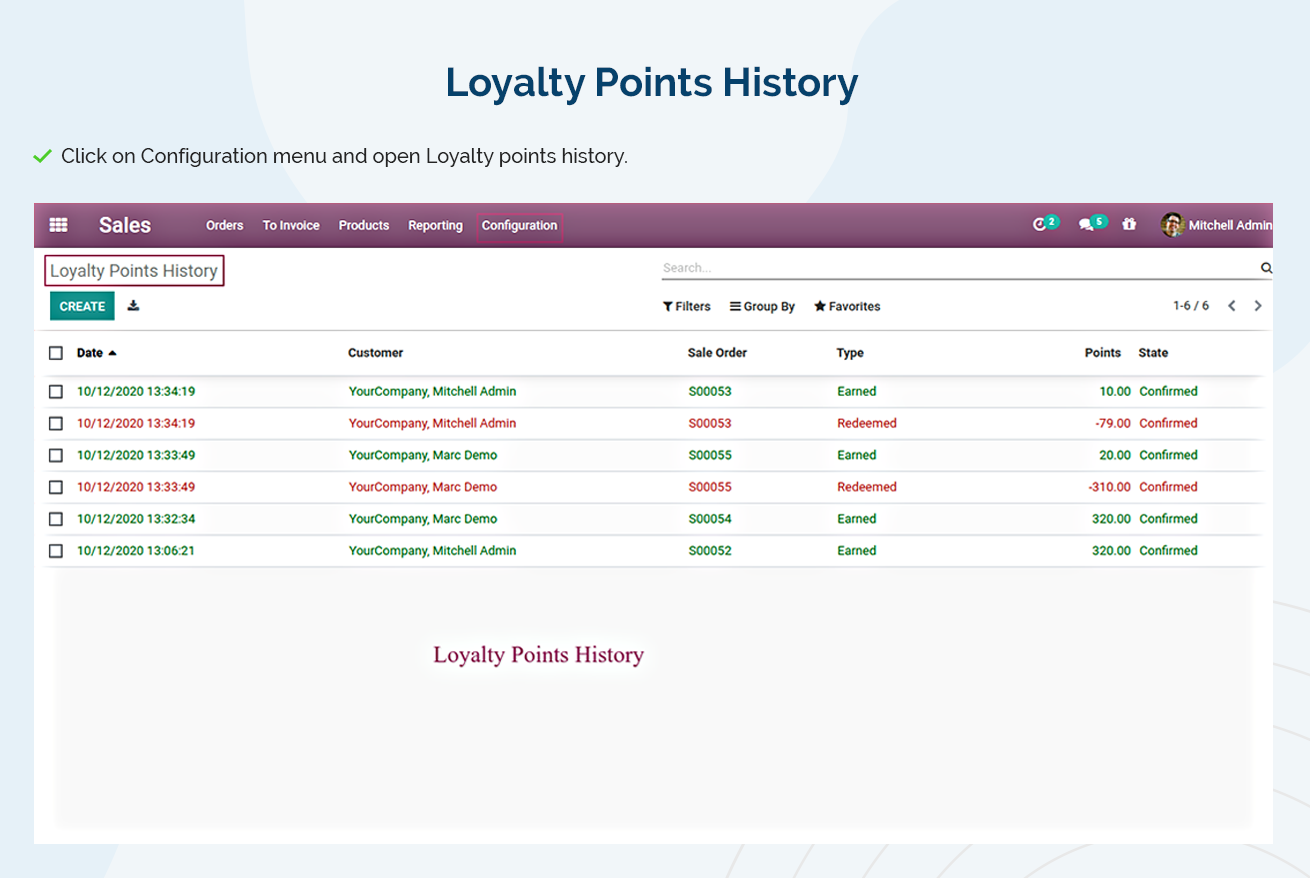Open the activities clock icon with badge 2

click(1045, 224)
